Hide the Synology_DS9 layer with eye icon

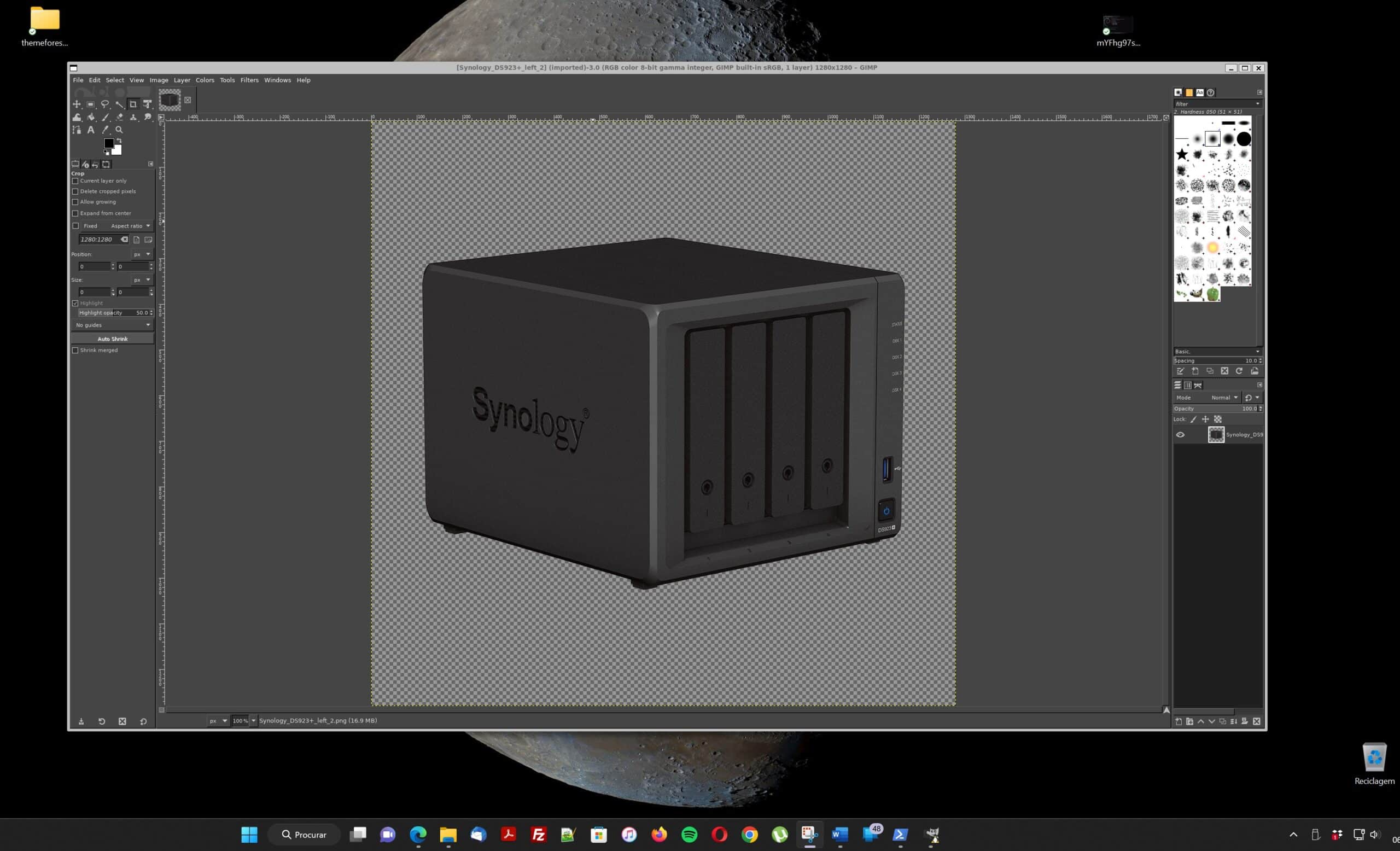(1180, 435)
